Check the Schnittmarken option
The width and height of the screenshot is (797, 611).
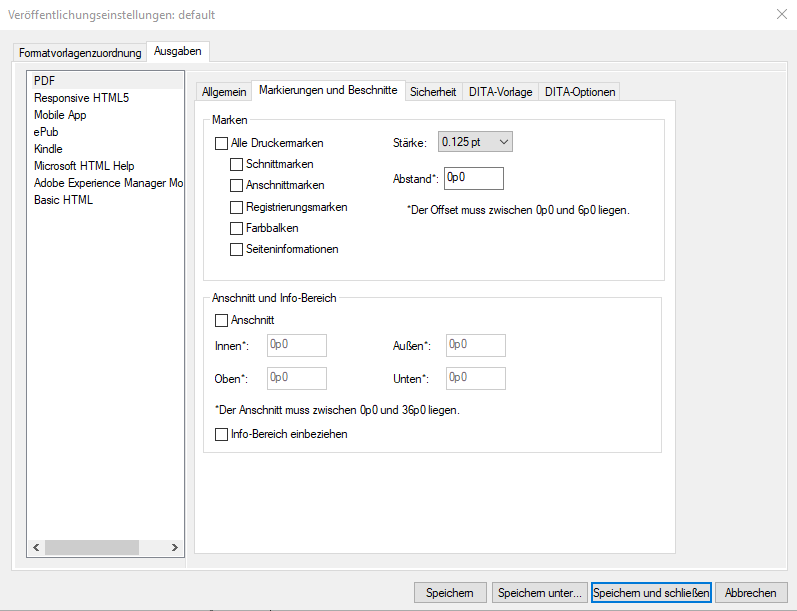click(x=237, y=164)
